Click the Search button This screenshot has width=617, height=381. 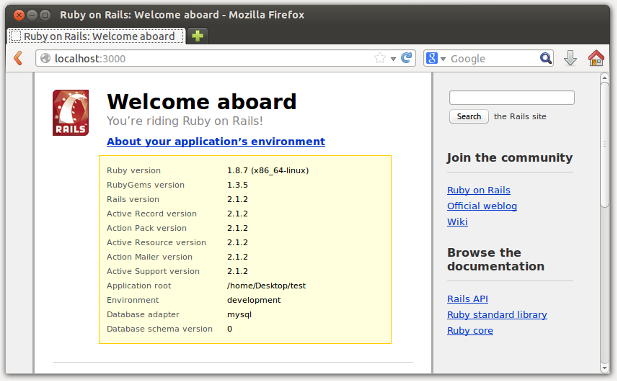point(469,117)
